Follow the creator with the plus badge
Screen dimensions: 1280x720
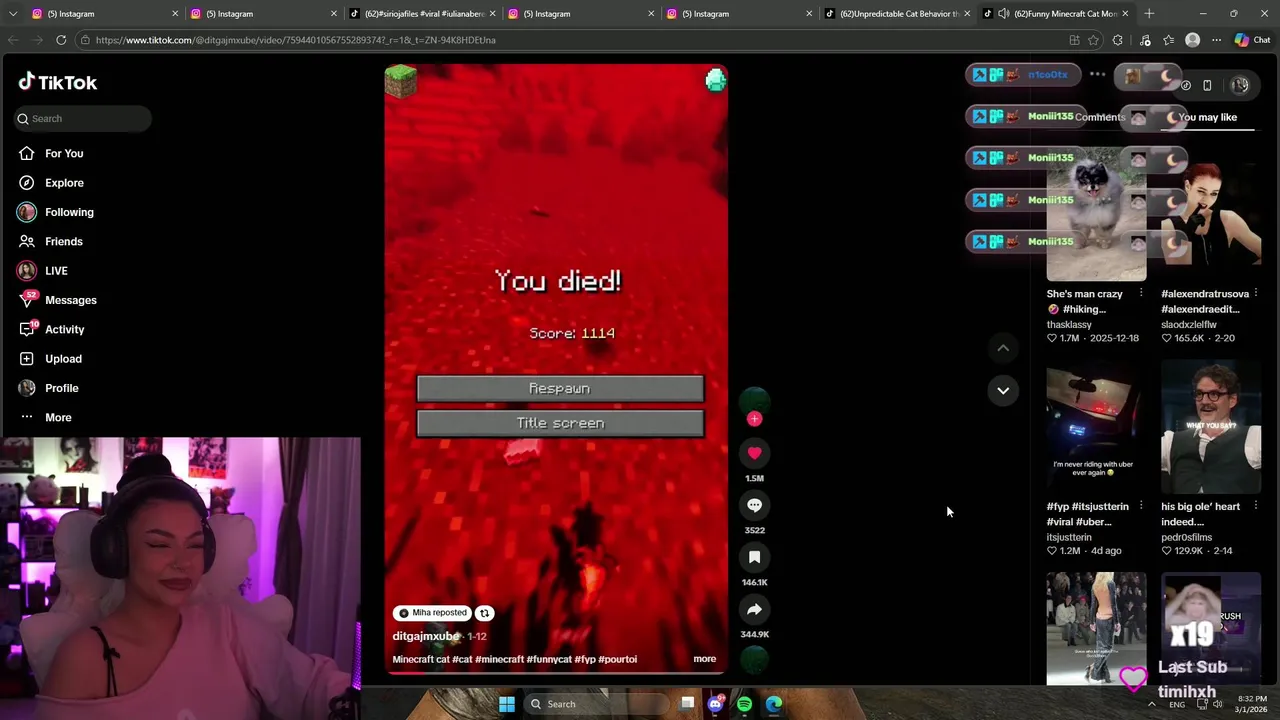coord(754,419)
